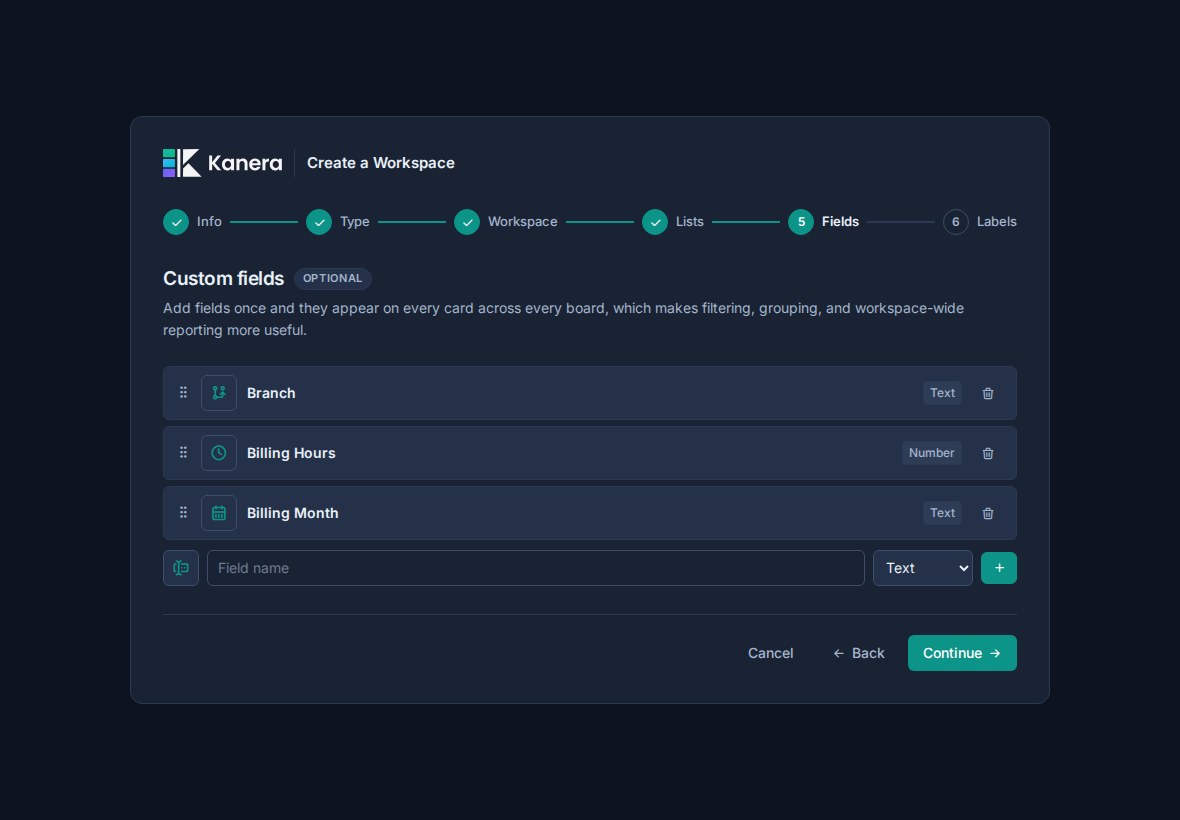Click the calendar icon beside Billing Month
This screenshot has height=820, width=1180.
[219, 513]
